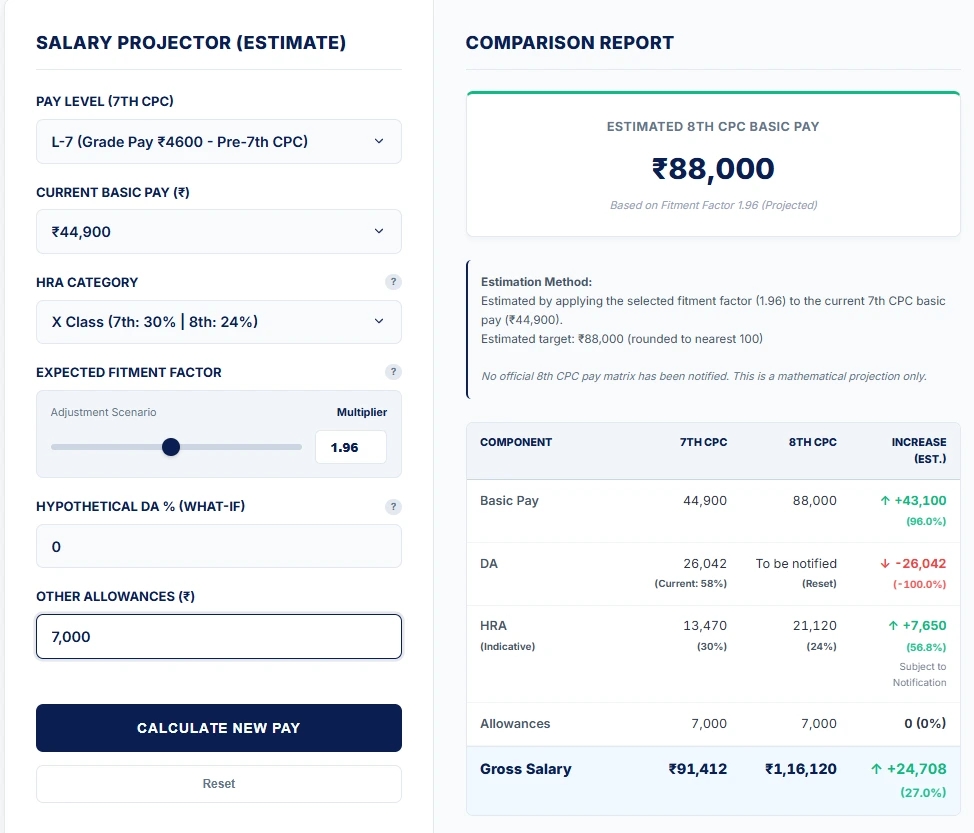Click the DA To be notified cell
Viewport: 974px width, 833px height.
click(795, 563)
